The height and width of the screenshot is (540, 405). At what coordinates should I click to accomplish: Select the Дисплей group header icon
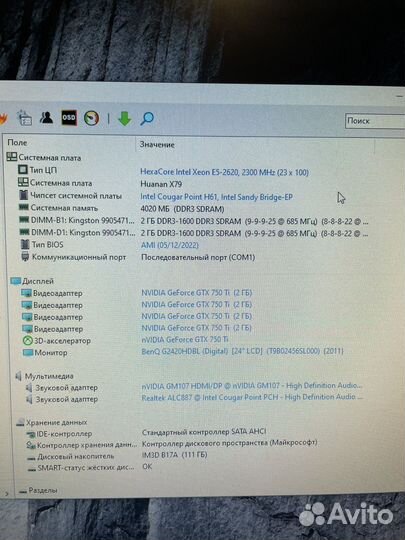click(x=15, y=281)
